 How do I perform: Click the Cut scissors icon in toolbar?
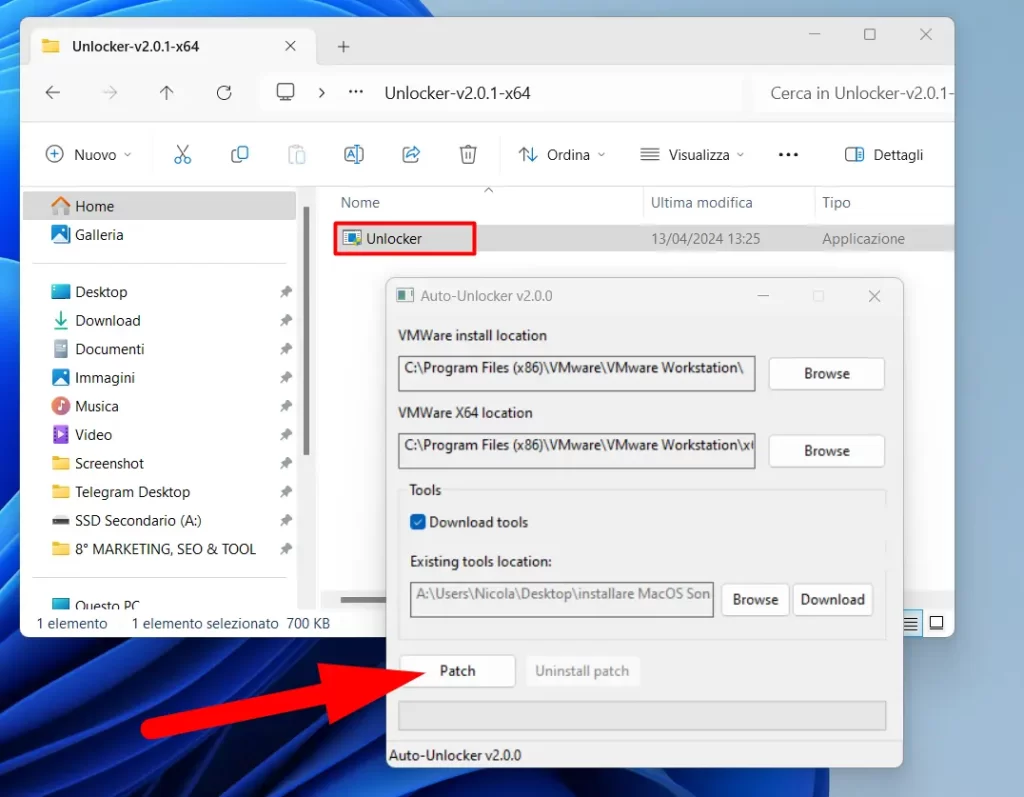pyautogui.click(x=182, y=155)
